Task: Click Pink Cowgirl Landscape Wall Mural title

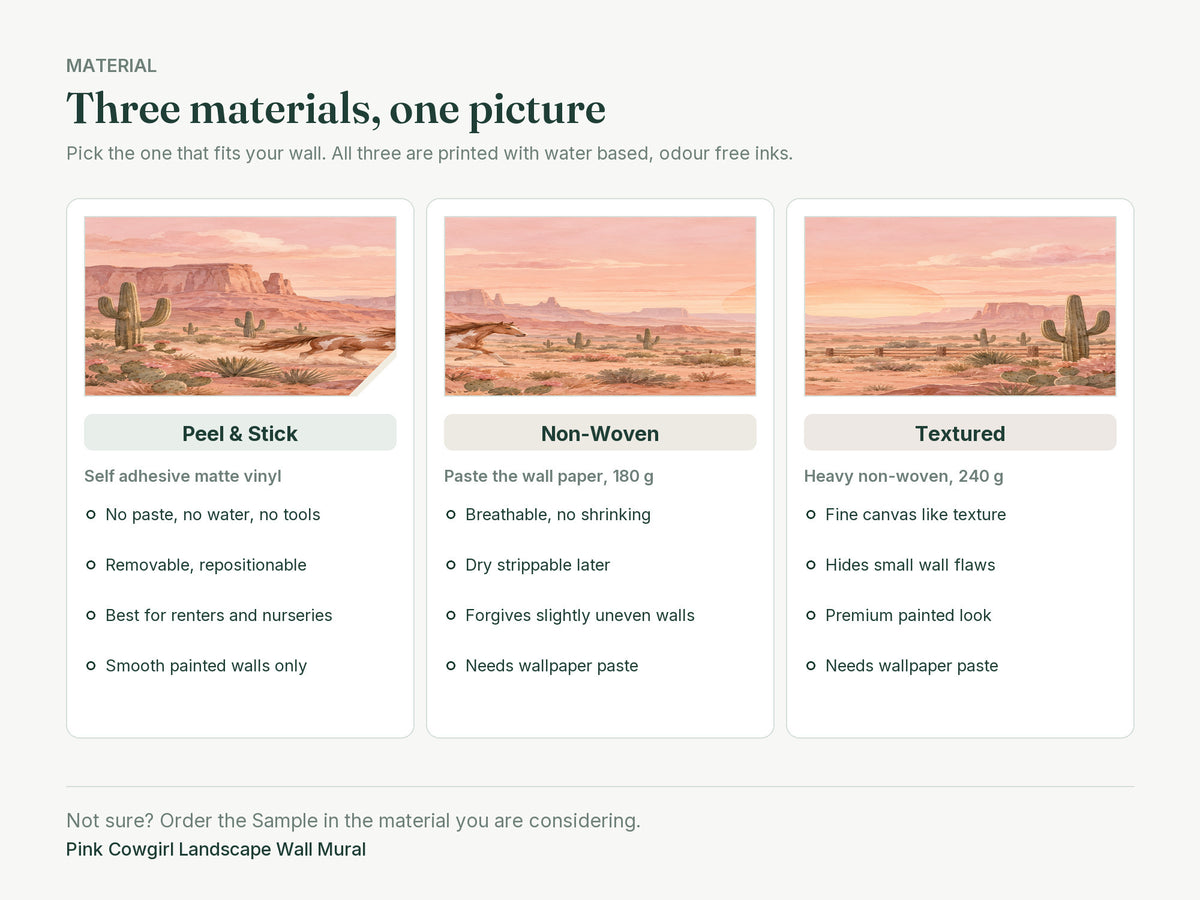Action: coord(216,850)
